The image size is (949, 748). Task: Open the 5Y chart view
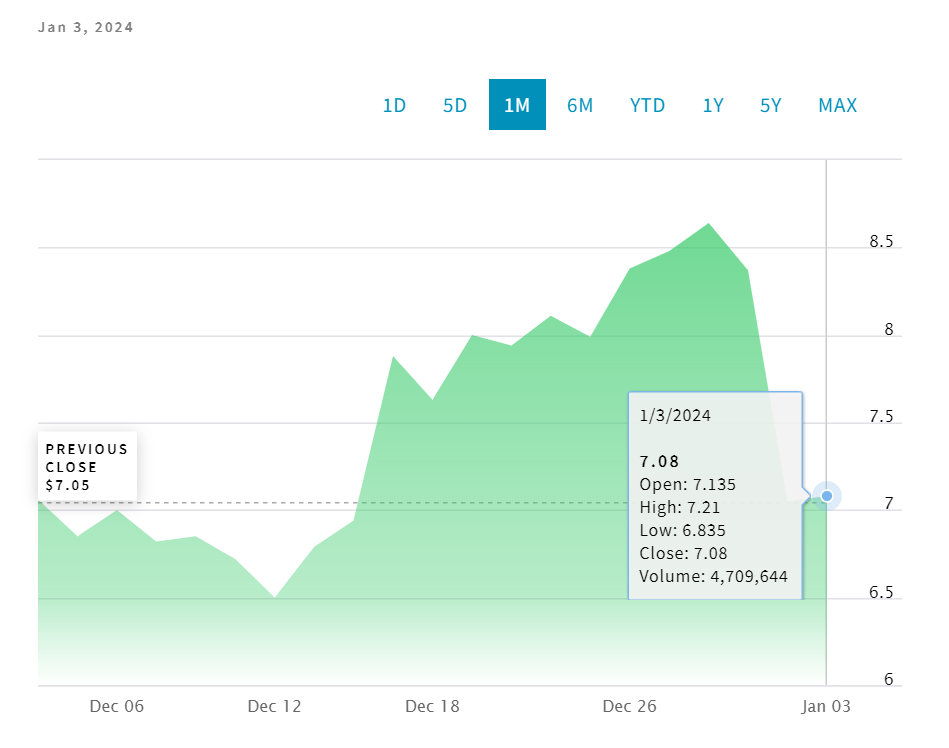(x=770, y=105)
